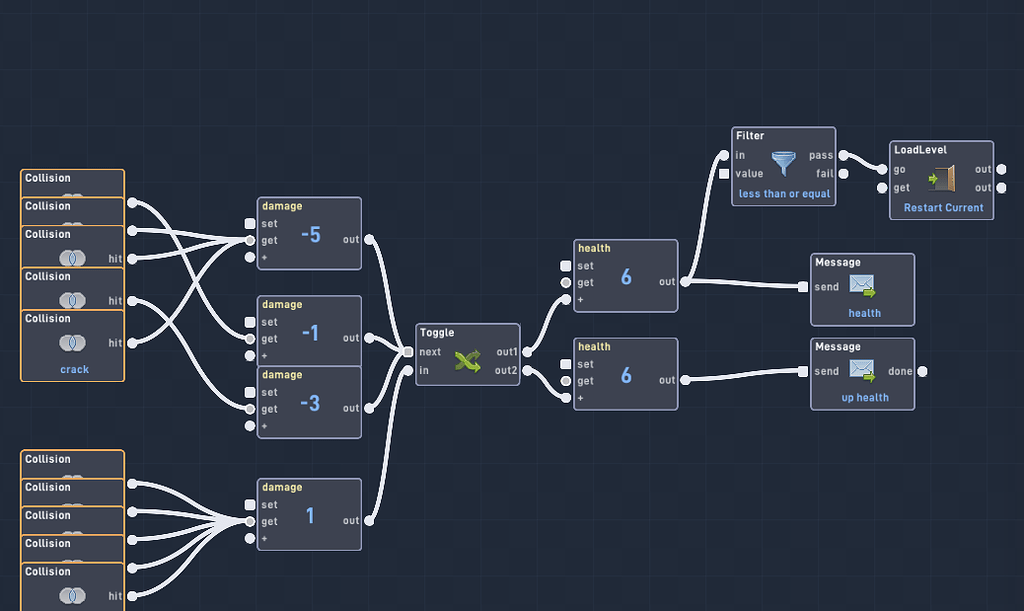This screenshot has height=611, width=1024.
Task: Select the "send" port on the up health Message
Action: click(803, 371)
